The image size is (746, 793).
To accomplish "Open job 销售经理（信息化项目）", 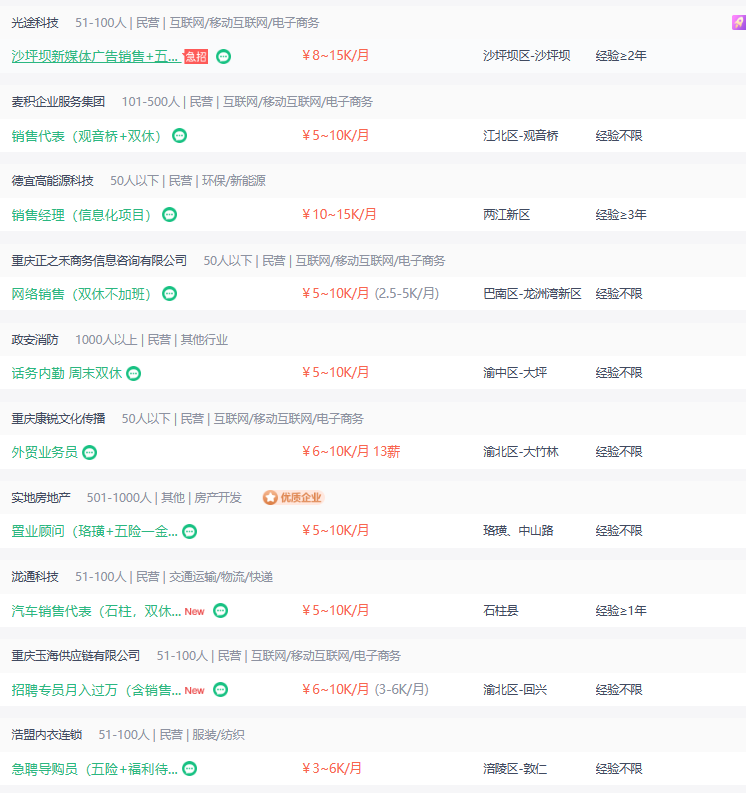I will (81, 215).
